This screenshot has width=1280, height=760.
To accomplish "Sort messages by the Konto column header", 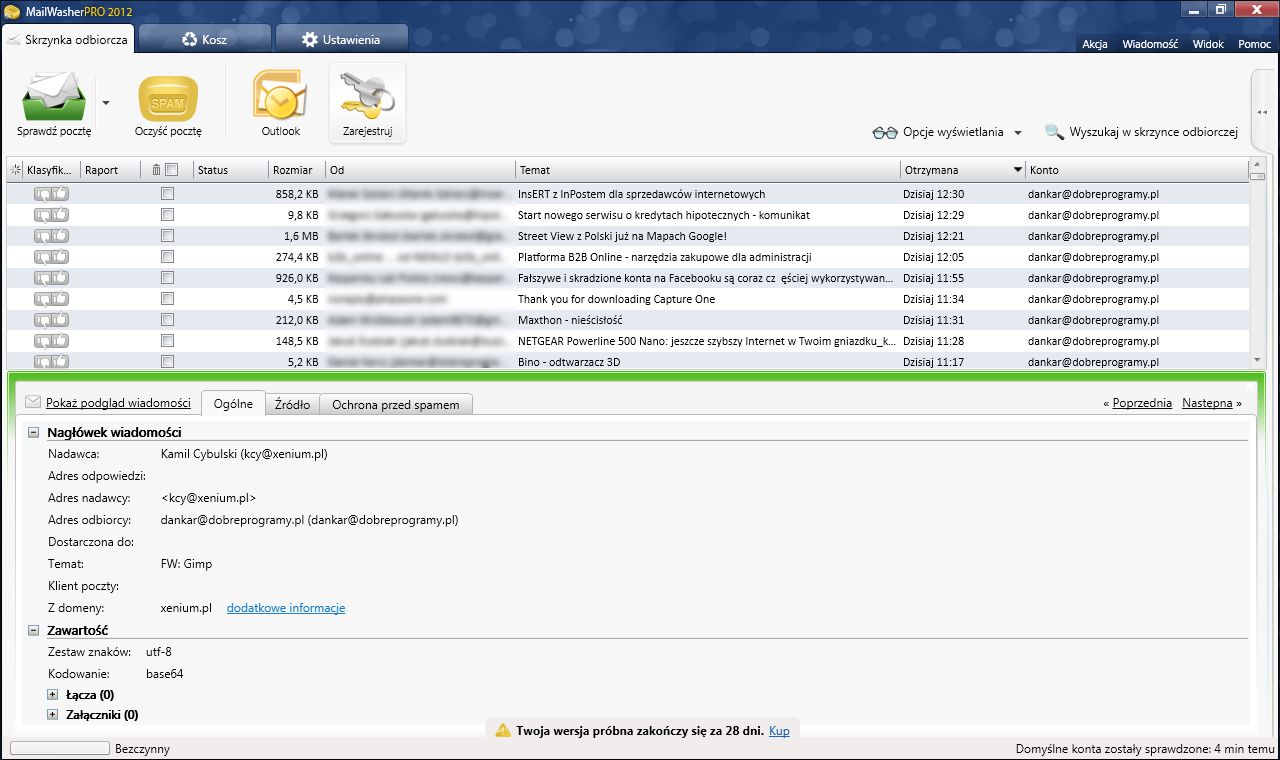I will pos(1137,170).
